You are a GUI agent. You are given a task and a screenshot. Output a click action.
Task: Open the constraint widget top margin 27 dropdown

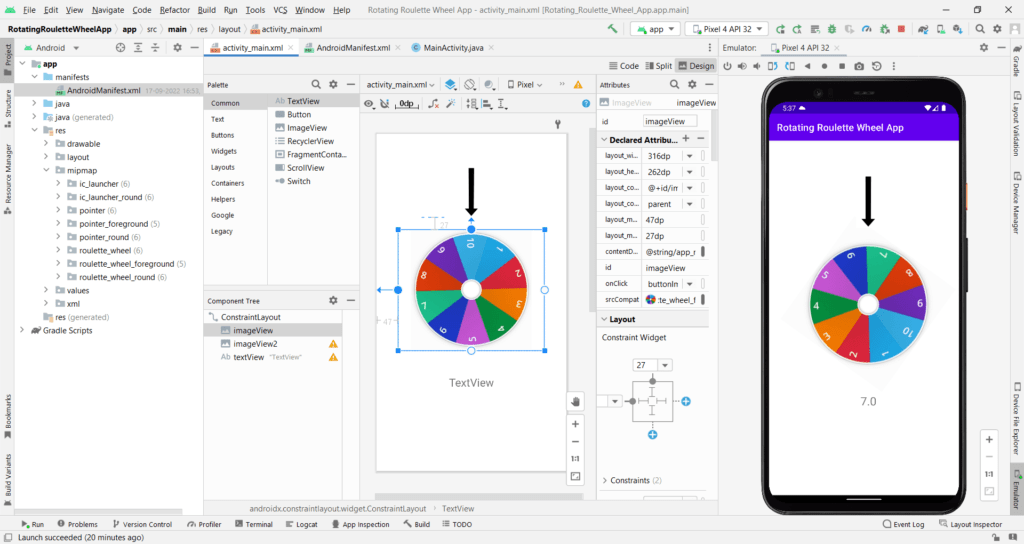pos(665,365)
